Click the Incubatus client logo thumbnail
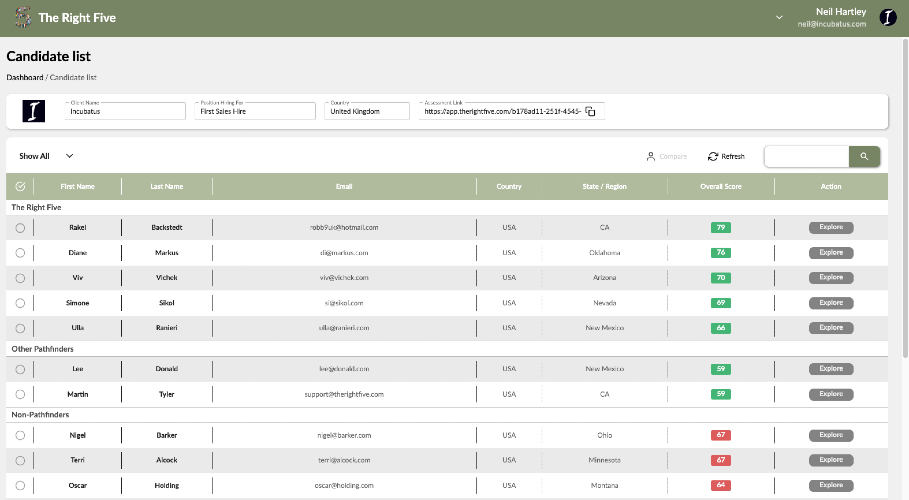 [x=35, y=111]
